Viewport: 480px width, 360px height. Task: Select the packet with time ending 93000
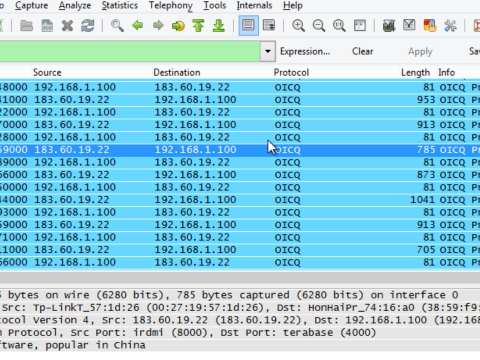[240, 212]
